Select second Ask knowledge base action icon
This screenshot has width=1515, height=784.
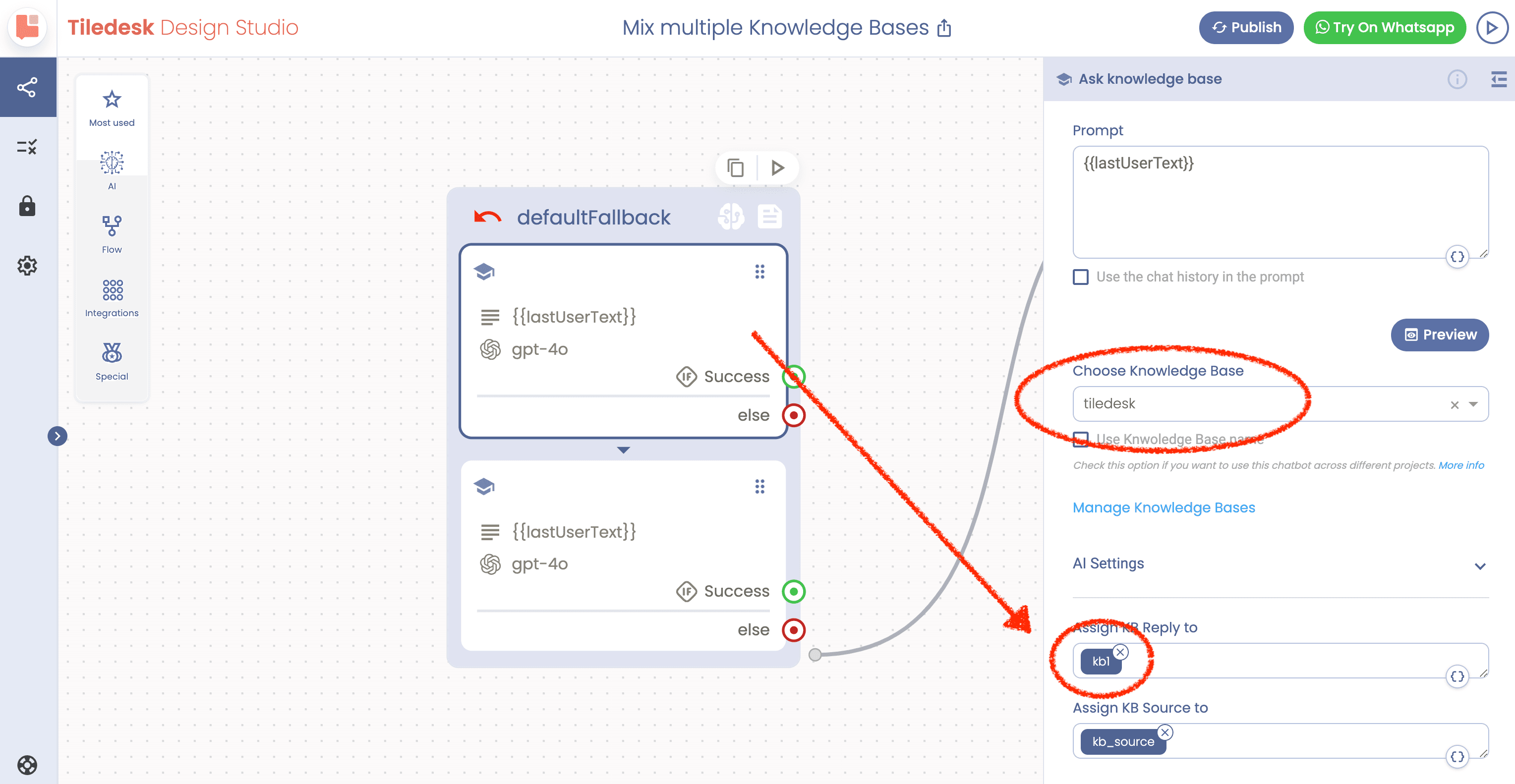pos(484,487)
